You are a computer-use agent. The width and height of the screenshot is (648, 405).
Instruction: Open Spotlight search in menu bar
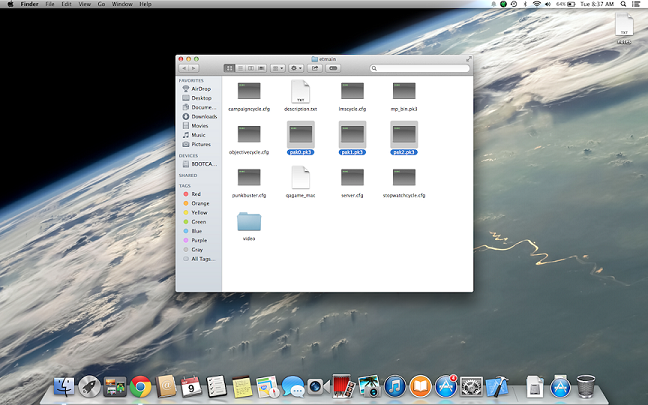623,4
